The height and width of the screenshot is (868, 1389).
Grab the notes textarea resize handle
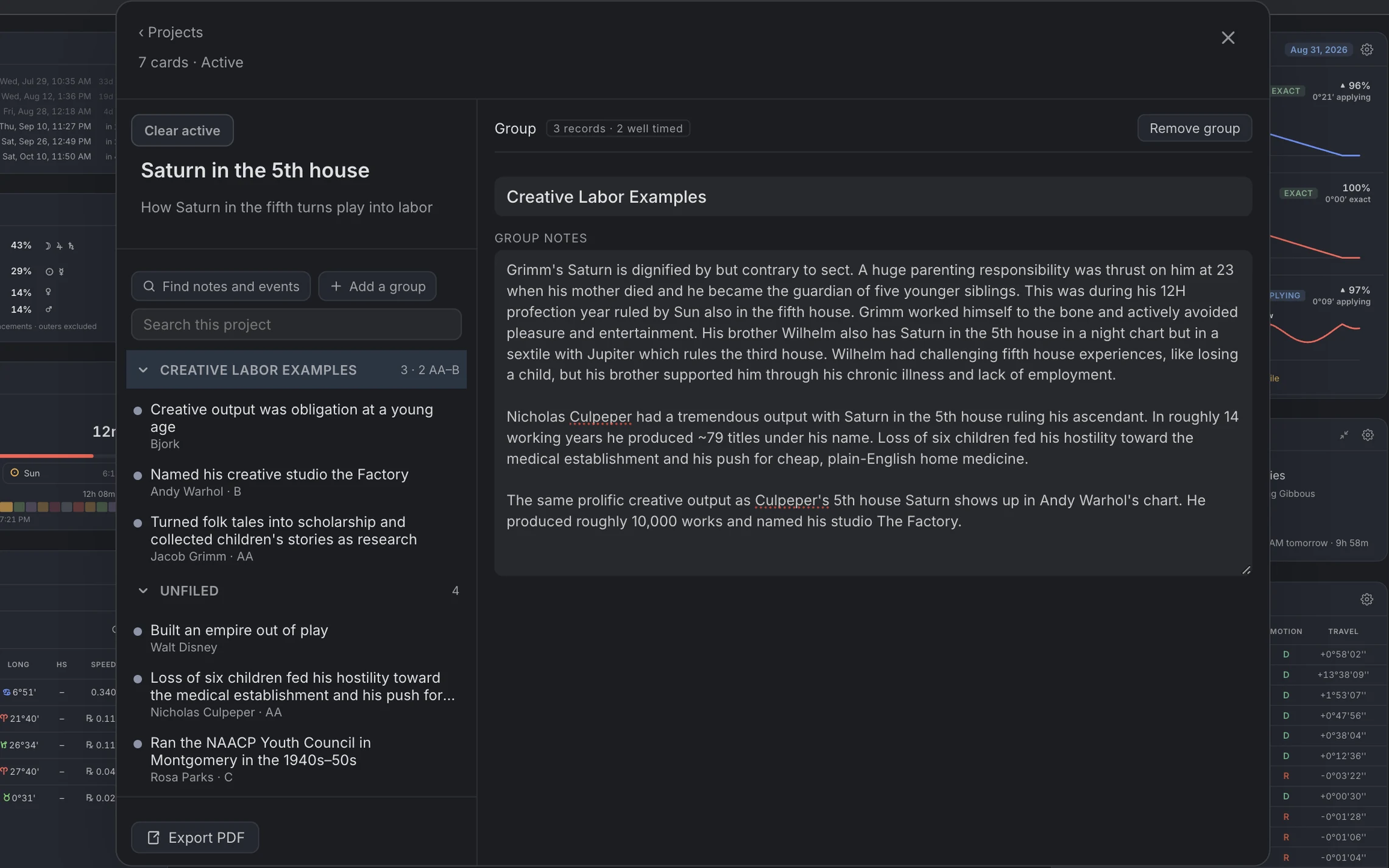coord(1246,570)
